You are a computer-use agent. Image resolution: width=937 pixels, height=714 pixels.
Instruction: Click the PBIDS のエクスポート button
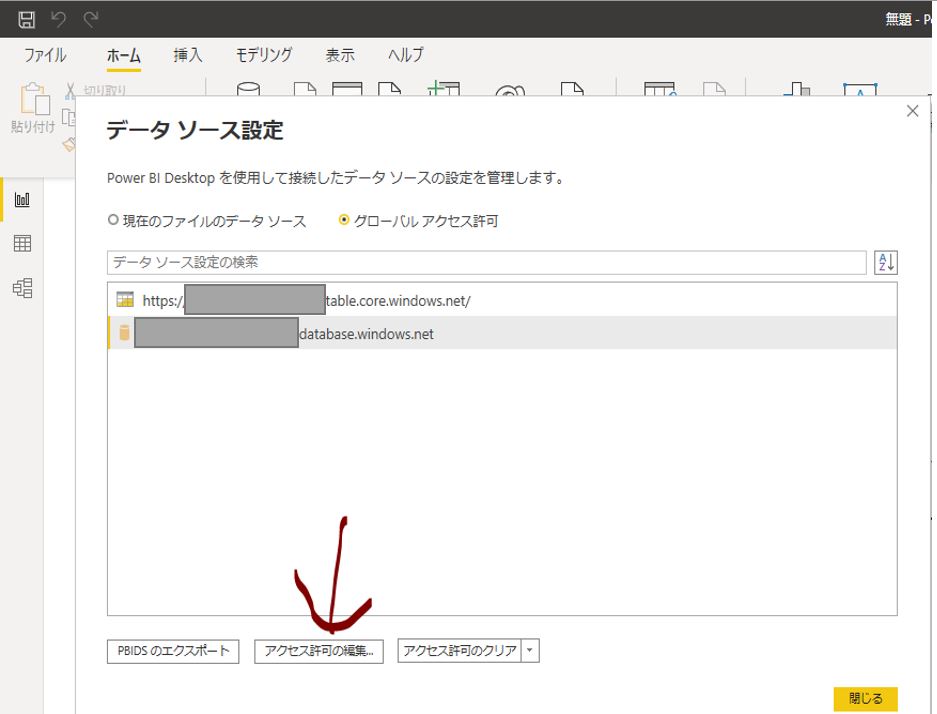(173, 651)
